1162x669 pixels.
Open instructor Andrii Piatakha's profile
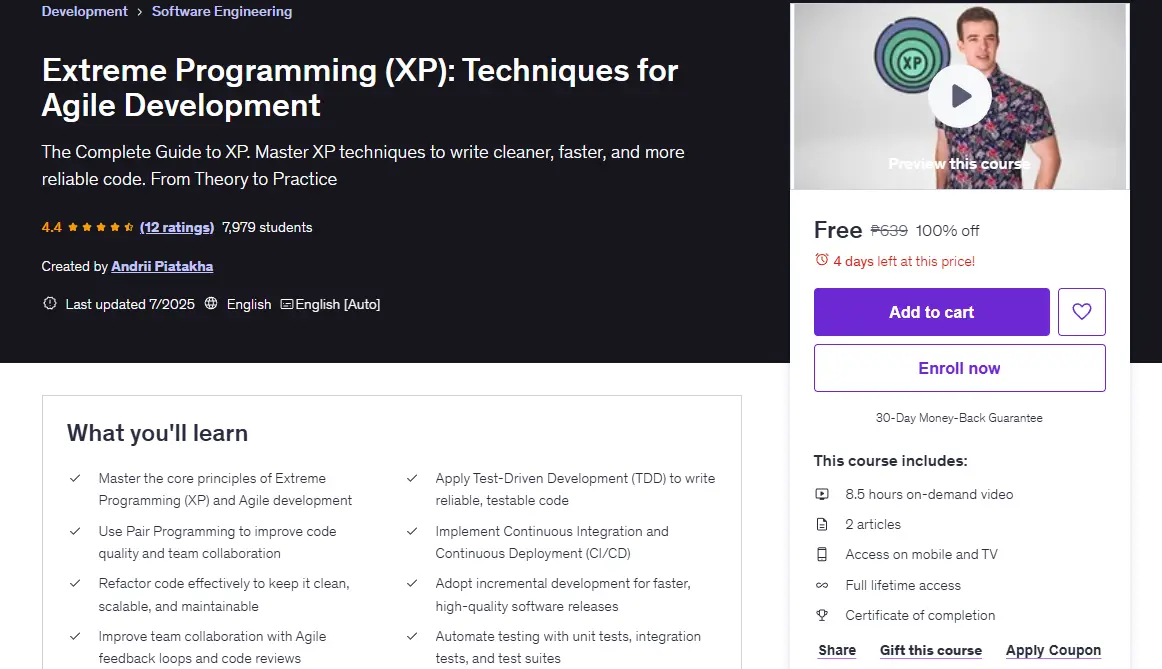click(x=162, y=266)
